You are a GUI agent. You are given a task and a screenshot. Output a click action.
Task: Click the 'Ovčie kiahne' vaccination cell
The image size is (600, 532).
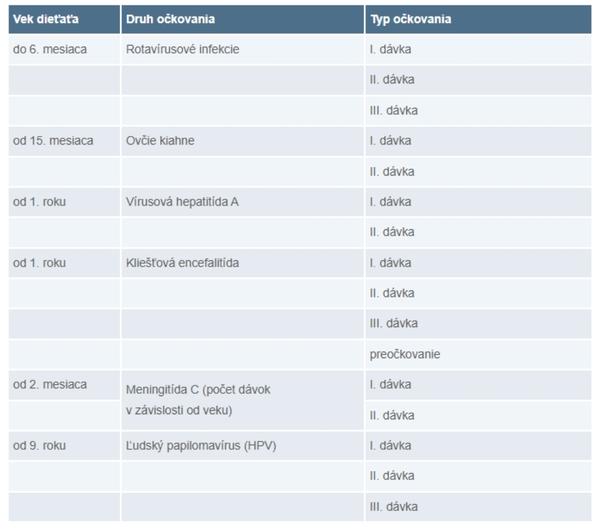pyautogui.click(x=160, y=141)
